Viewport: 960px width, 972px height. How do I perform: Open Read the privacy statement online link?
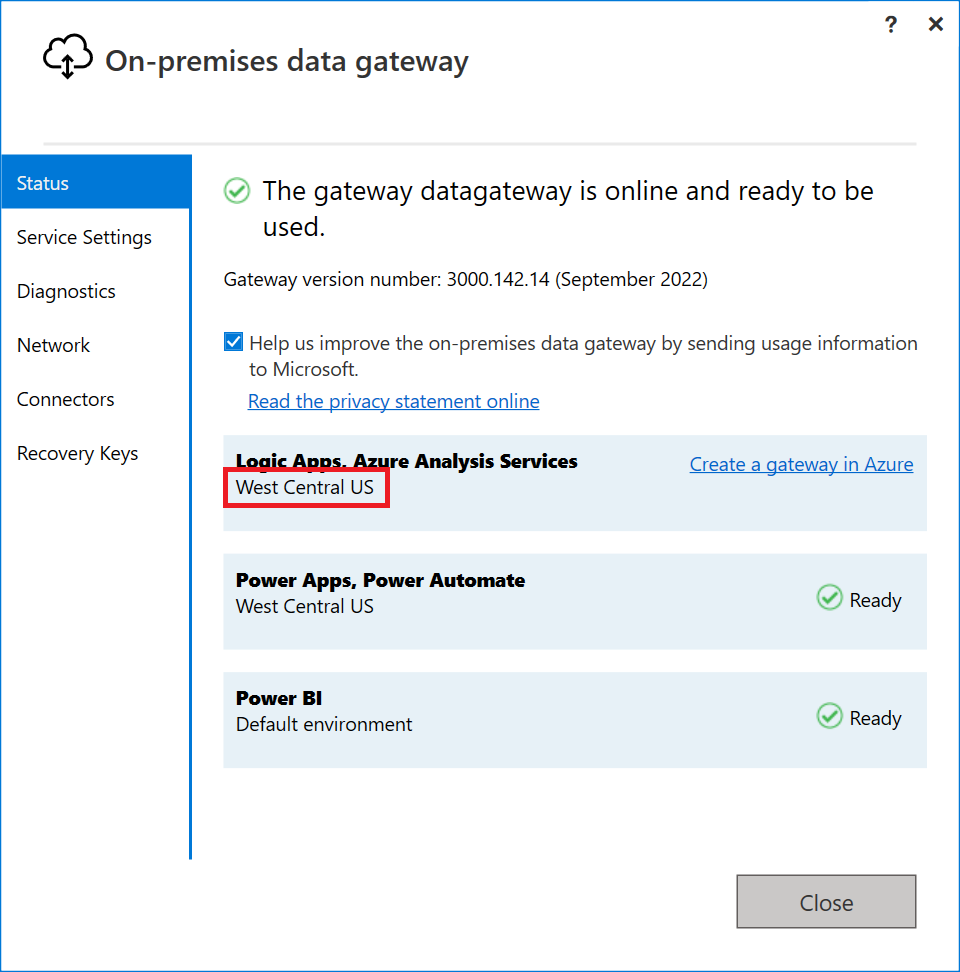[x=393, y=401]
